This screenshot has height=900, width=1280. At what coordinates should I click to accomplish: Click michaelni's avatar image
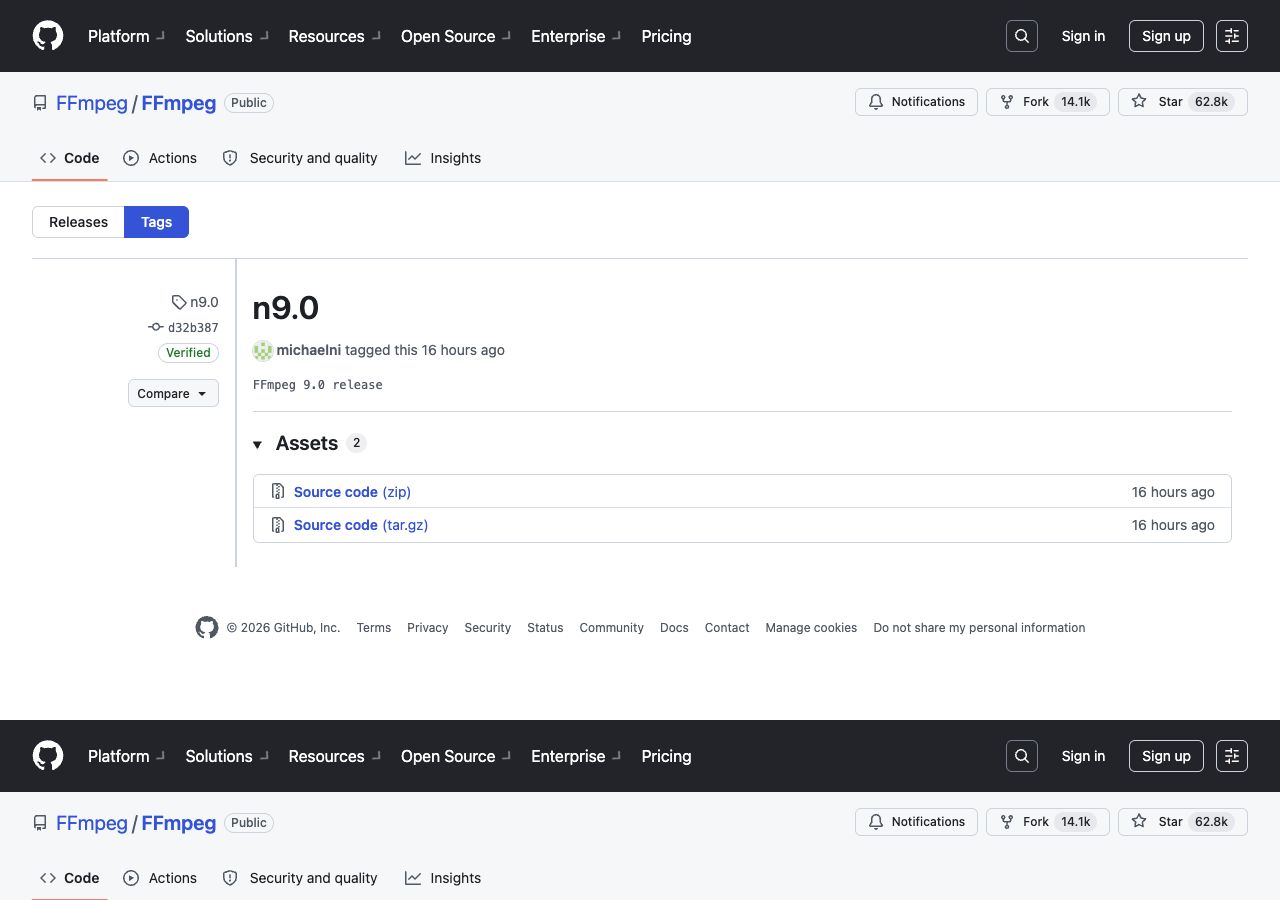(263, 350)
